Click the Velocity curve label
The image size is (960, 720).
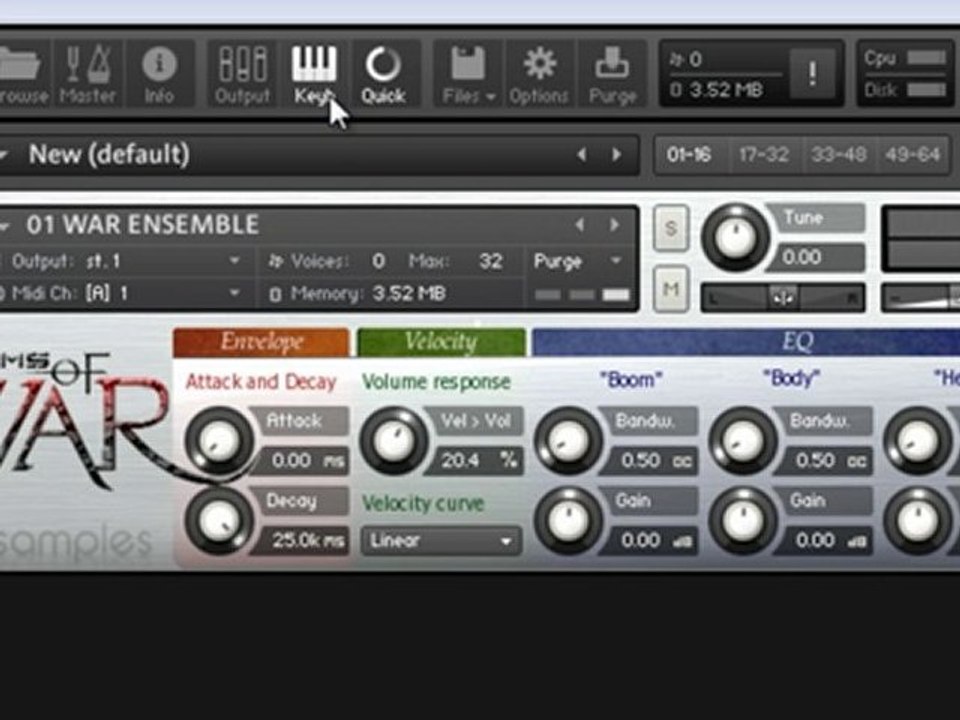coord(423,504)
